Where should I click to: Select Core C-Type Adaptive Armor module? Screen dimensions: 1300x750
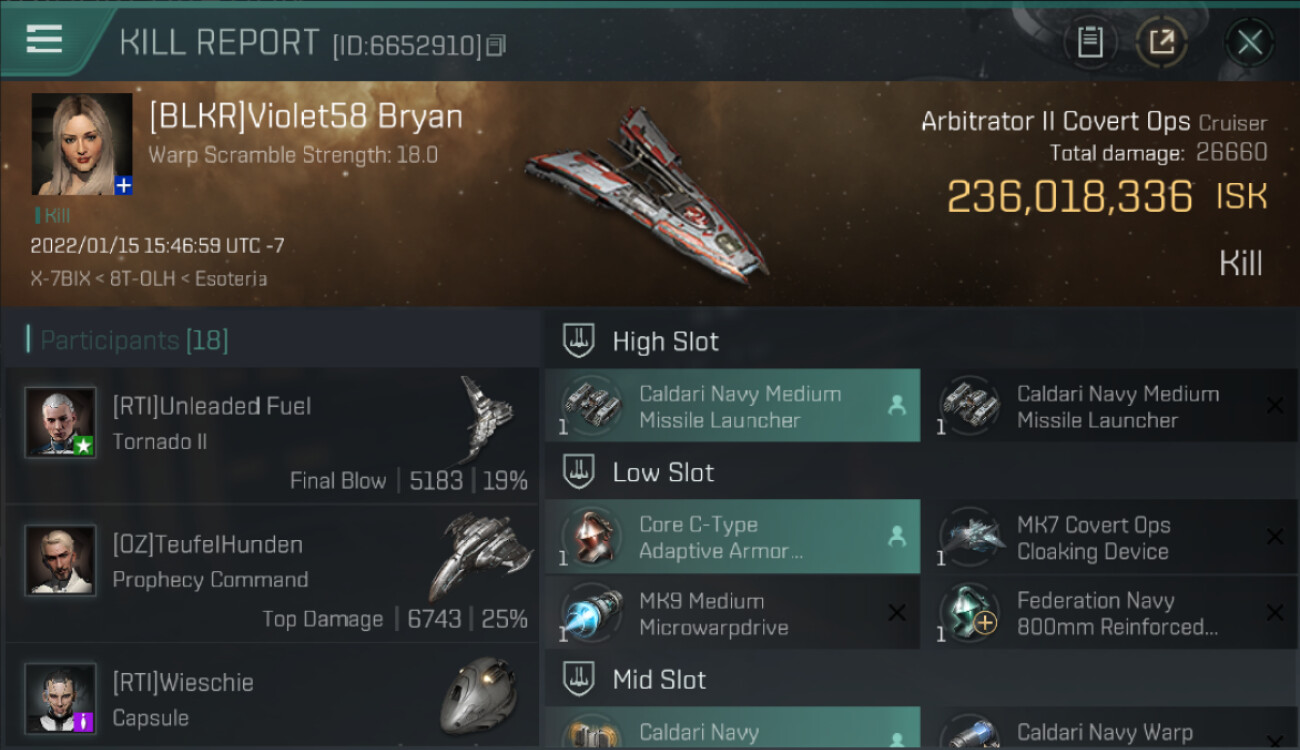click(732, 538)
